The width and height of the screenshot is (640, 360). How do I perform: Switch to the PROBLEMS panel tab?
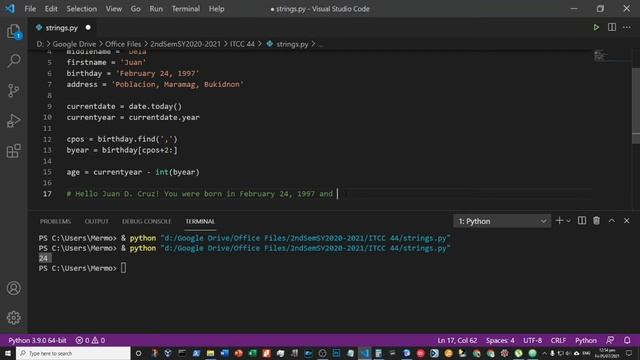(x=55, y=221)
